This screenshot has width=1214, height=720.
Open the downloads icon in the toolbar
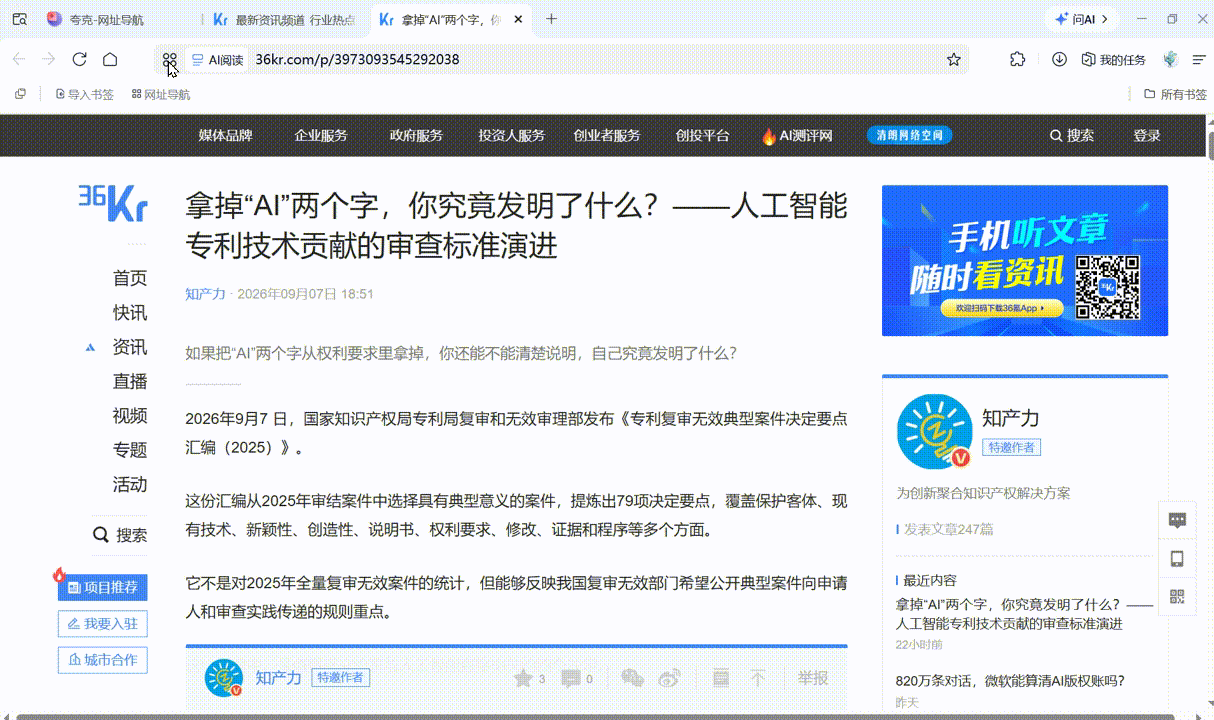[x=1059, y=60]
